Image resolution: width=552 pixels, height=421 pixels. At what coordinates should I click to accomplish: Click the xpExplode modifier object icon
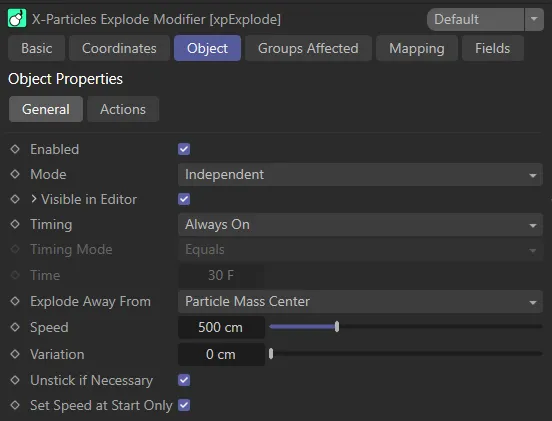coord(17,19)
